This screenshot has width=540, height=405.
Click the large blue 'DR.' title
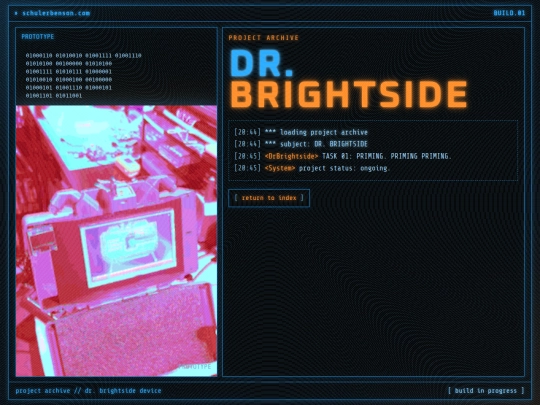261,63
